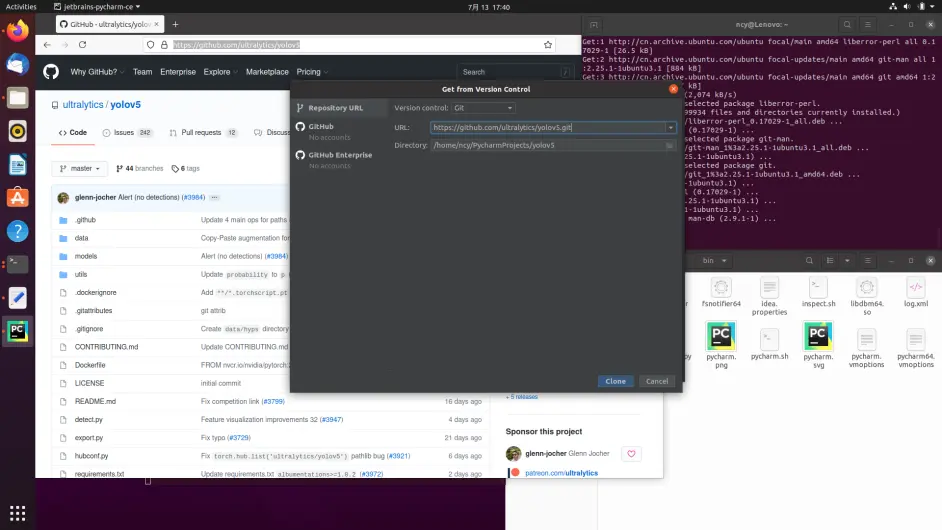This screenshot has height=530, width=942.
Task: Open the master branch dropdown
Action: pyautogui.click(x=79, y=169)
